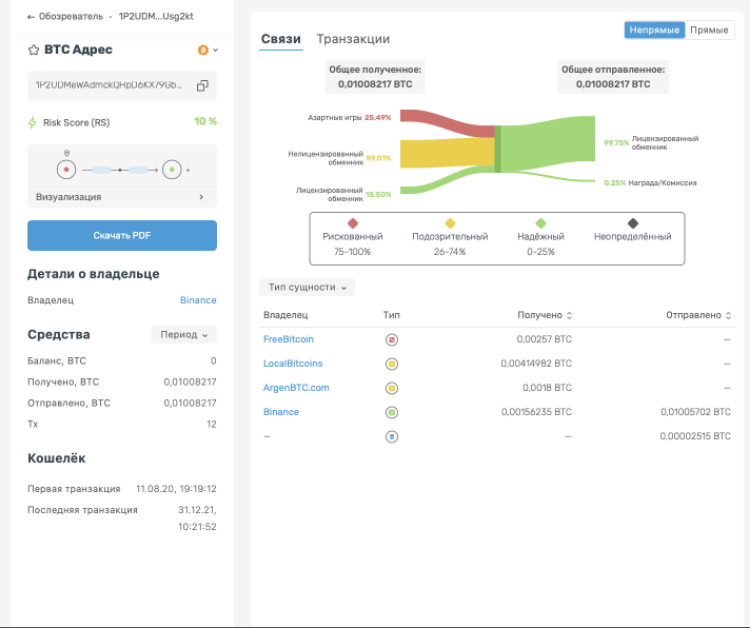Viewport: 750px width, 628px height.
Task: Click the dark Неопределённый legend diamond
Action: (633, 223)
